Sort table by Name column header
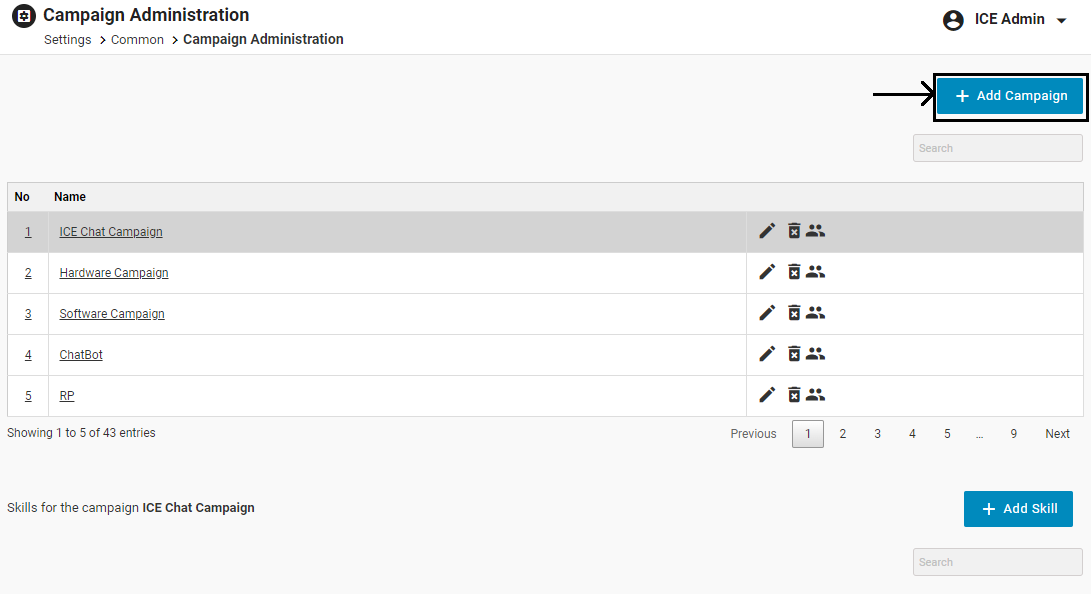 click(70, 197)
